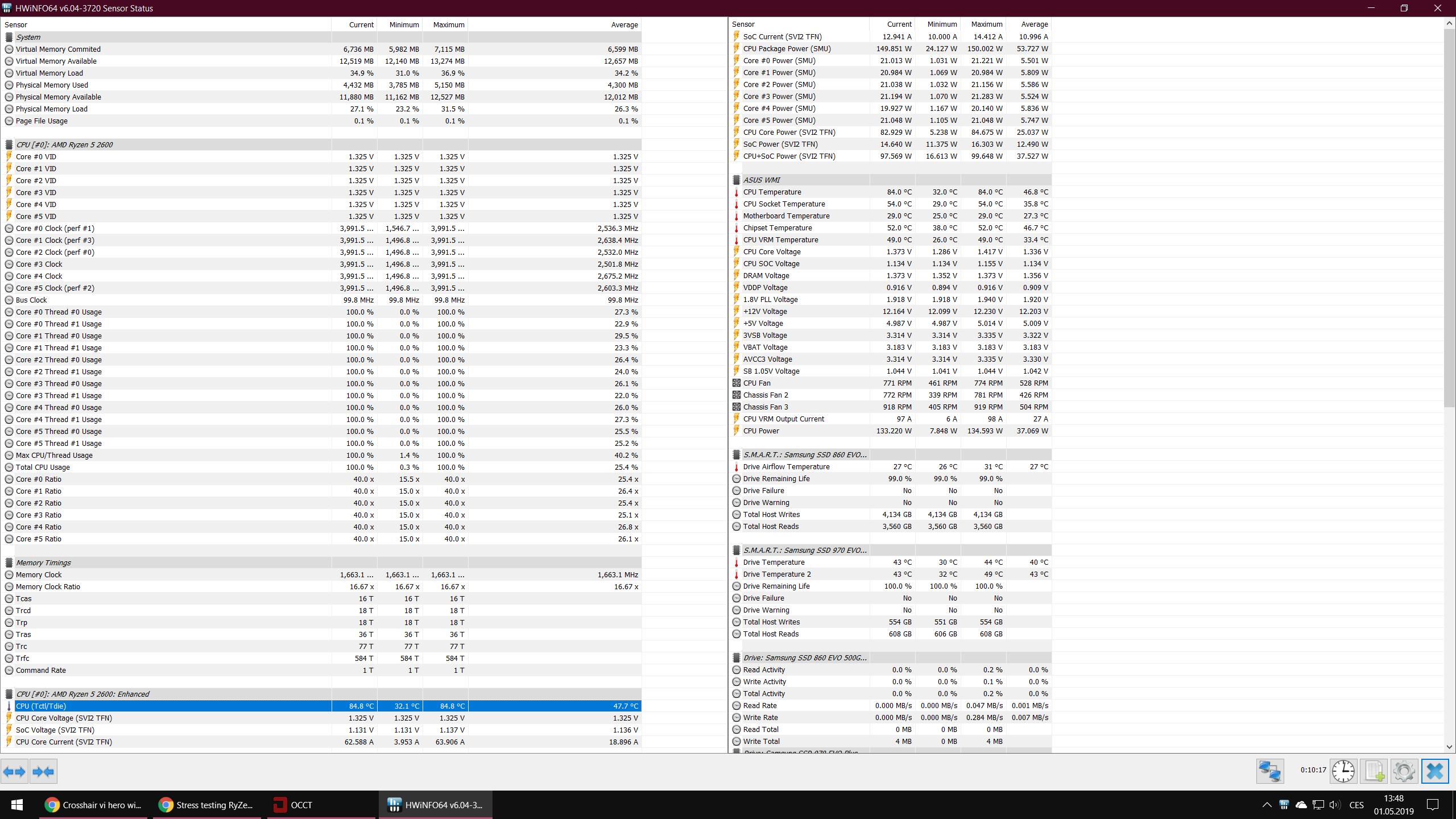Click the expand columns blue arrows button
Viewport: 1456px width, 819px height.
(x=14, y=772)
